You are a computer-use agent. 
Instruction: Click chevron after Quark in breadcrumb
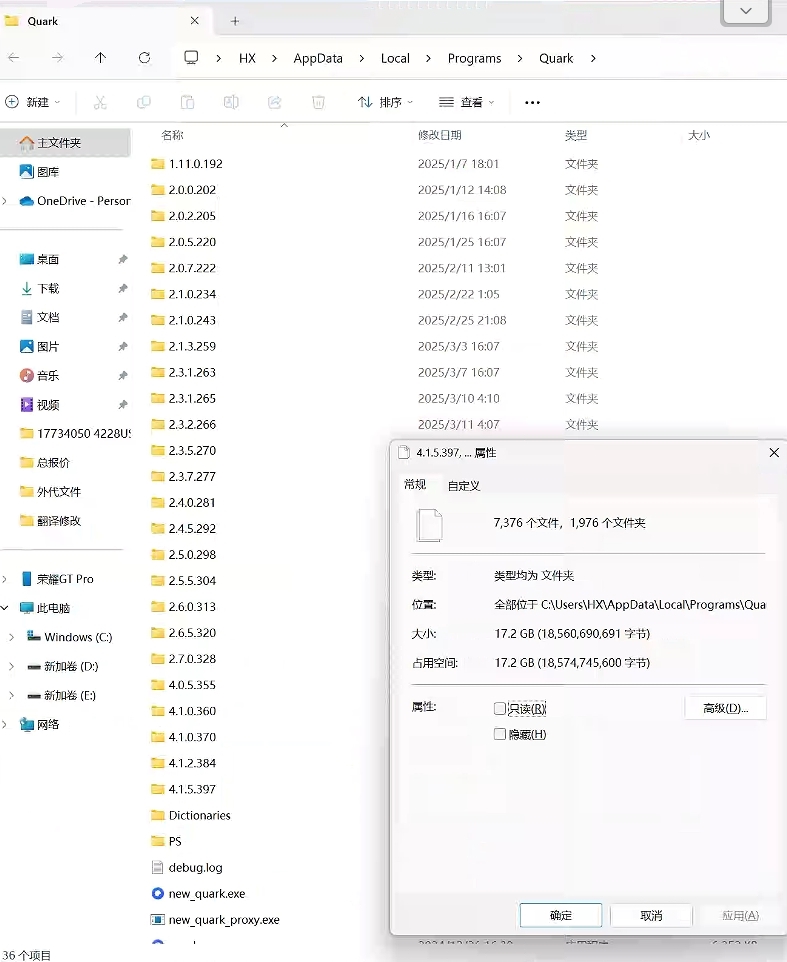(593, 58)
